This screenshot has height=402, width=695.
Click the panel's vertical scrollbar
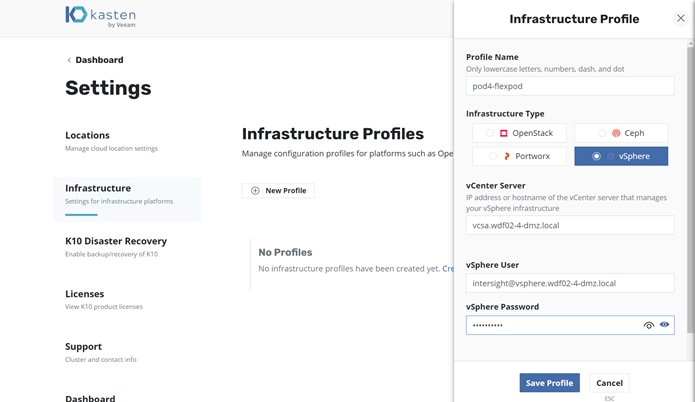(x=690, y=188)
